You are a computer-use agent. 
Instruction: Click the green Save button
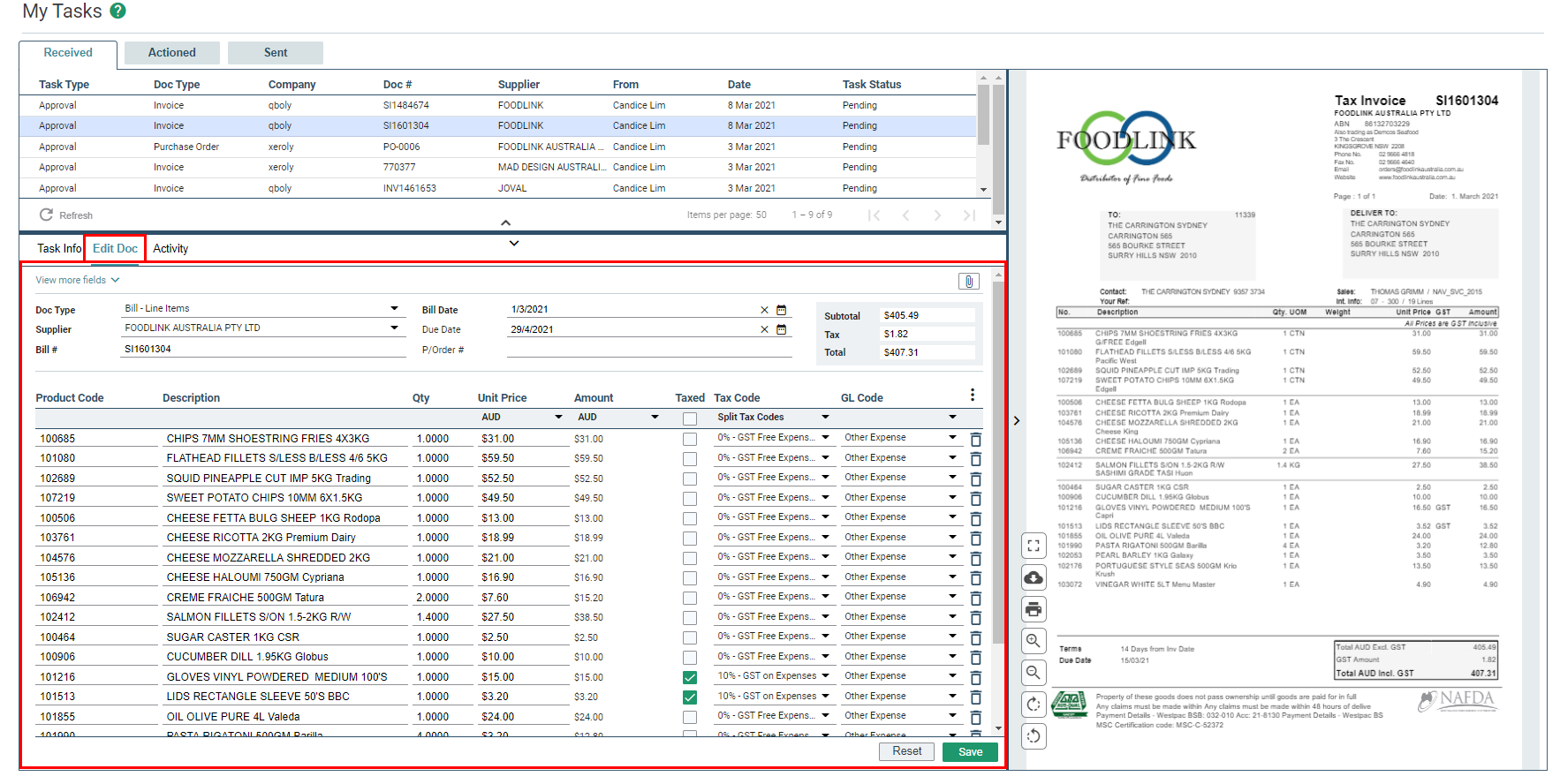(x=969, y=752)
